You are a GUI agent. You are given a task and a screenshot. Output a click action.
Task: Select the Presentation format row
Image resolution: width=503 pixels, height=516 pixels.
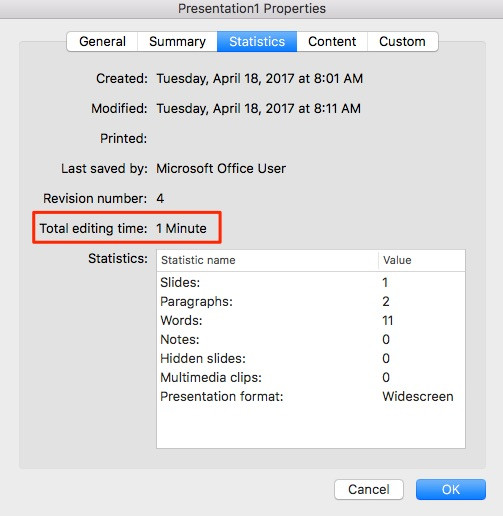tap(311, 396)
